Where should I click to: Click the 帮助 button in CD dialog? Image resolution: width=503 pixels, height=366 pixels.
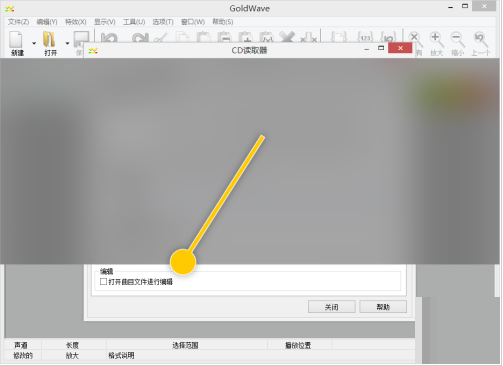[383, 307]
